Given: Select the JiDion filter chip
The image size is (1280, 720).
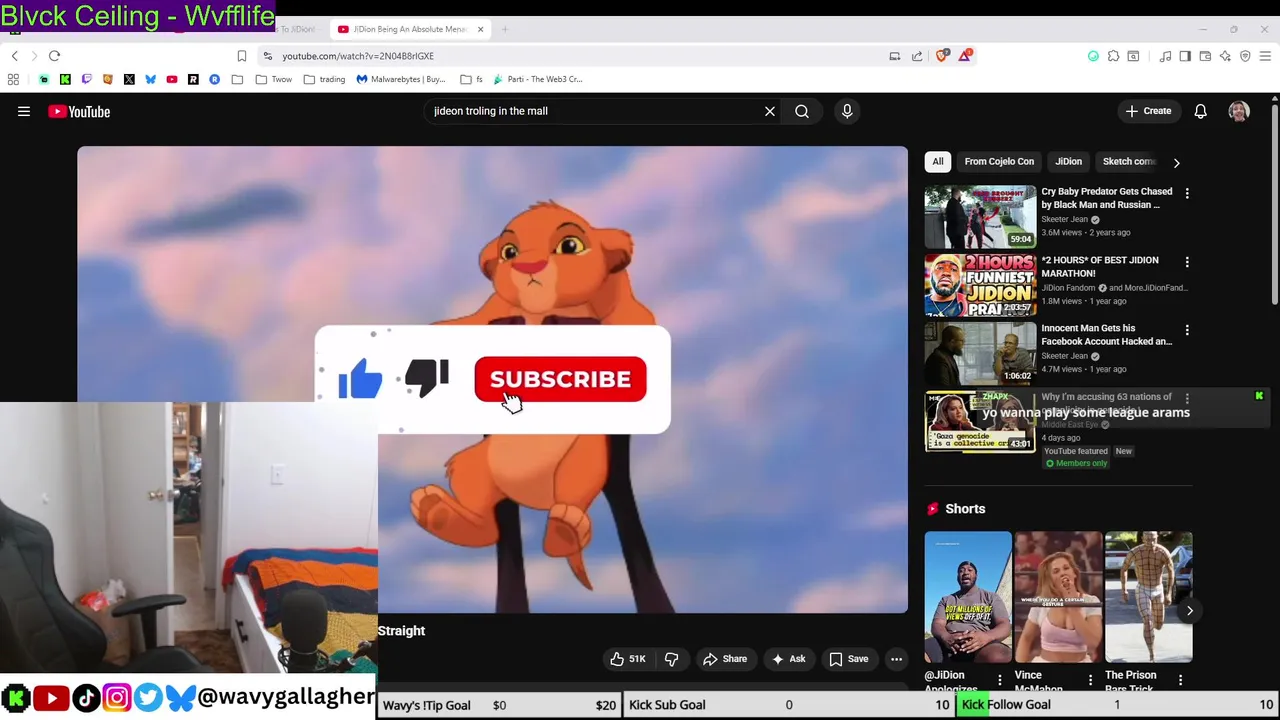Looking at the screenshot, I should tap(1068, 161).
